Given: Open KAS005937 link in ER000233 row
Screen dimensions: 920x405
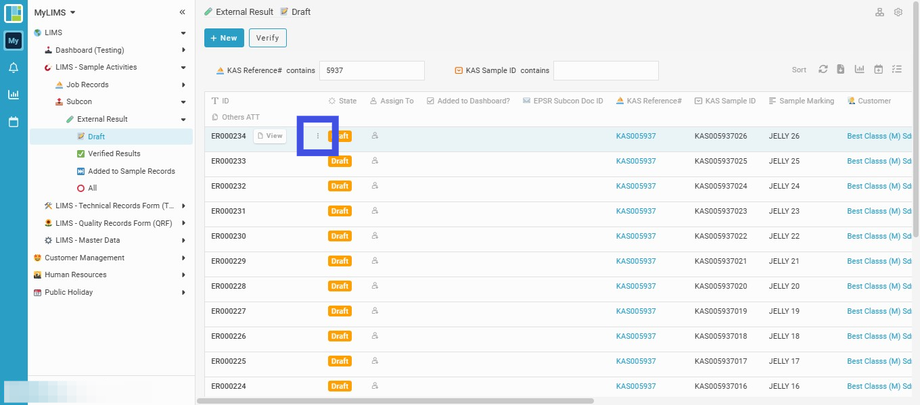Looking at the screenshot, I should coord(636,161).
